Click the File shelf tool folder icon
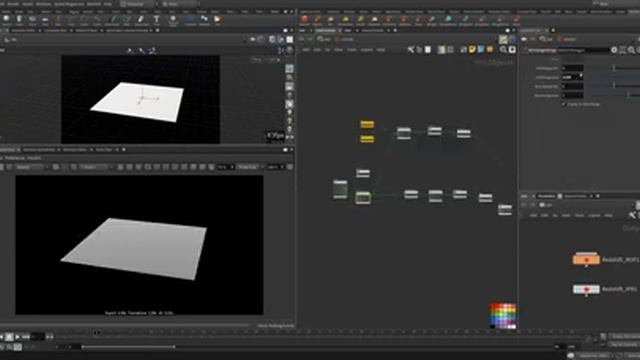 [217, 19]
